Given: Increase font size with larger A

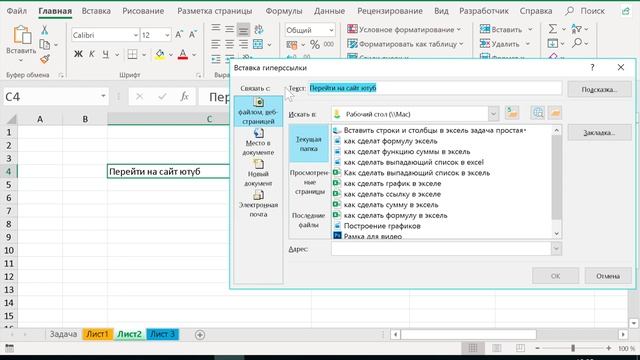Looking at the screenshot, I should point(179,35).
